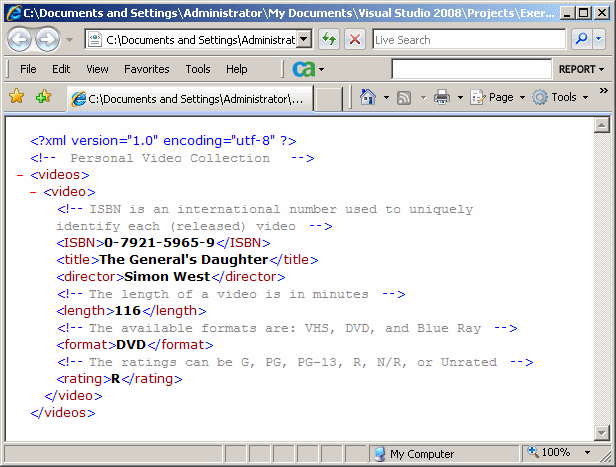
Task: Show more toolbar commands chevron
Action: [x=603, y=91]
